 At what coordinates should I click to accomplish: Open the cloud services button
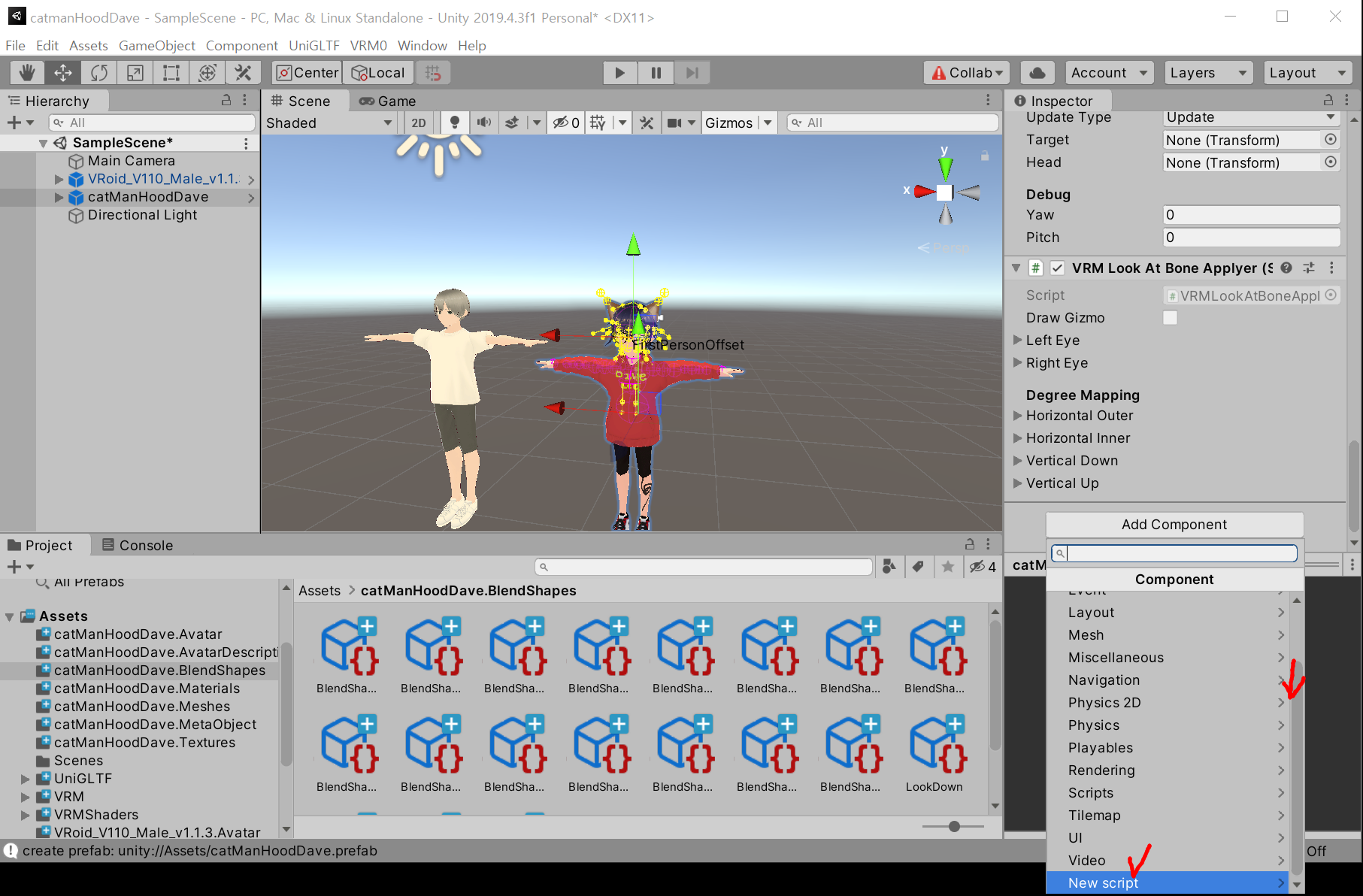[1037, 73]
